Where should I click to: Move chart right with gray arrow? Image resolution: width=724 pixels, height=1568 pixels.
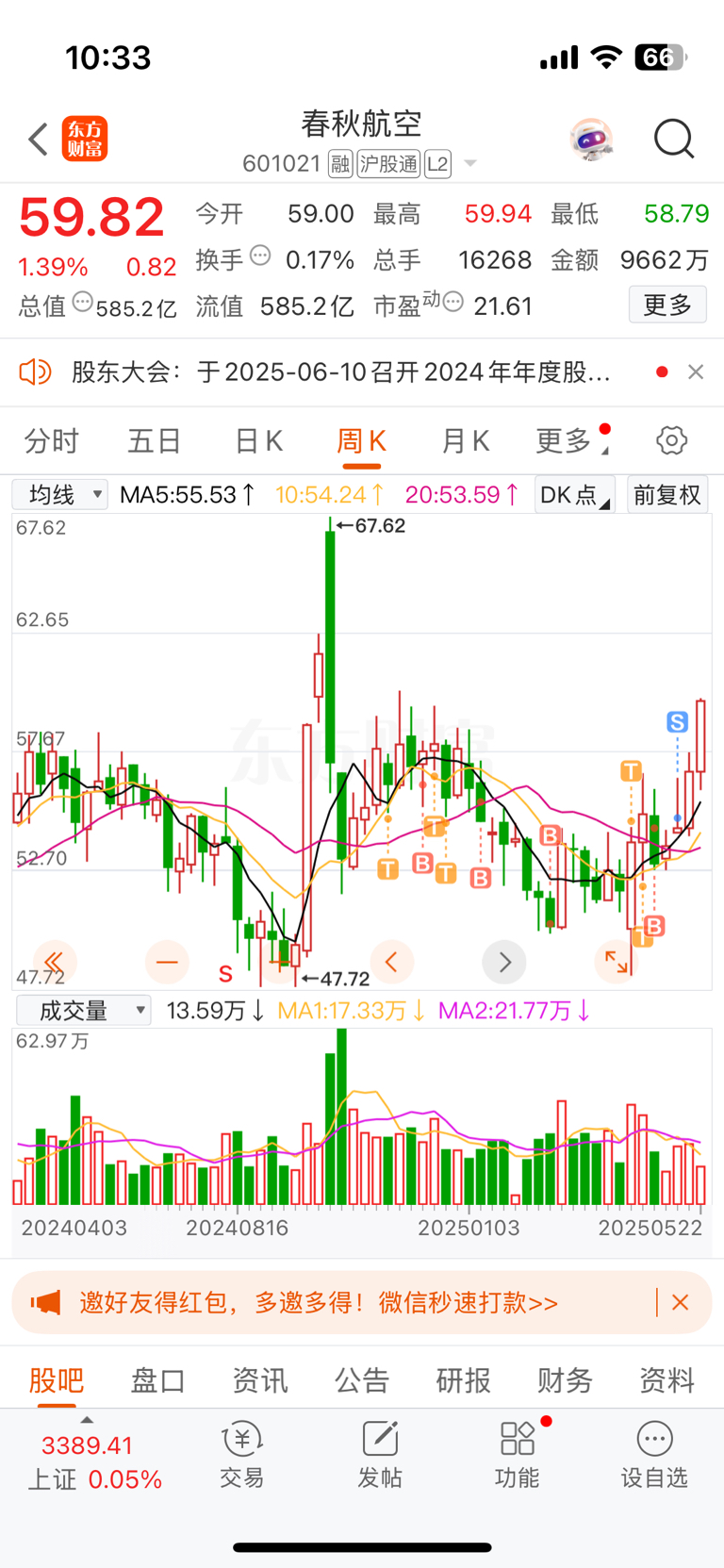pos(504,962)
